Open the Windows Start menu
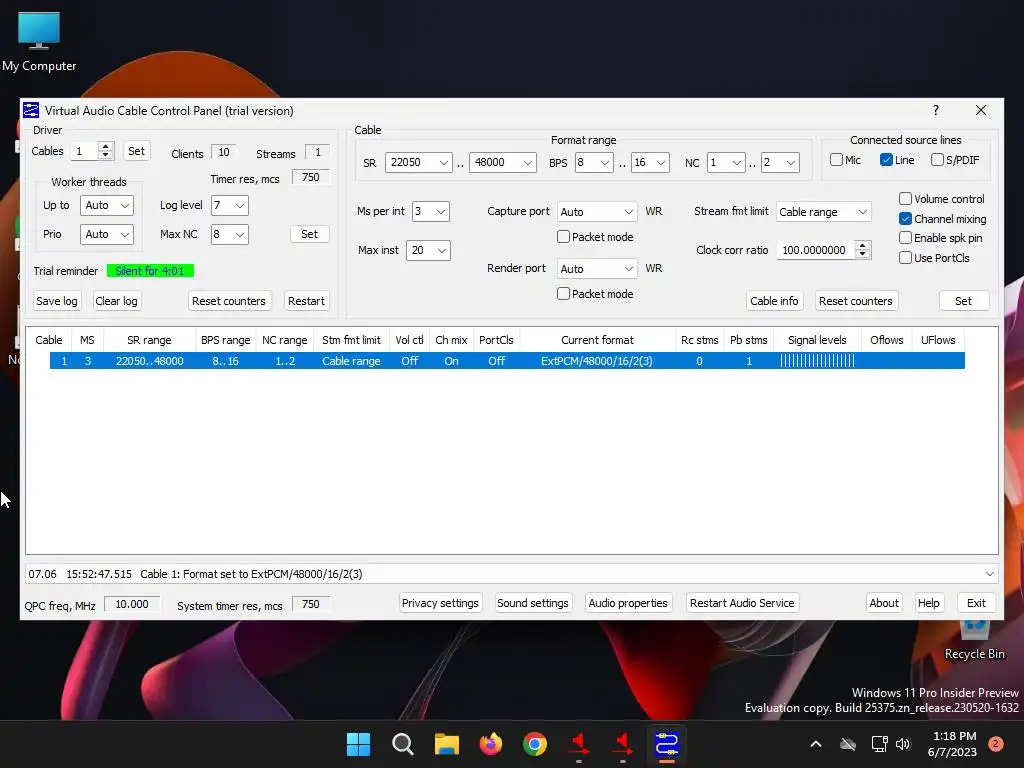1024x768 pixels. coord(358,744)
